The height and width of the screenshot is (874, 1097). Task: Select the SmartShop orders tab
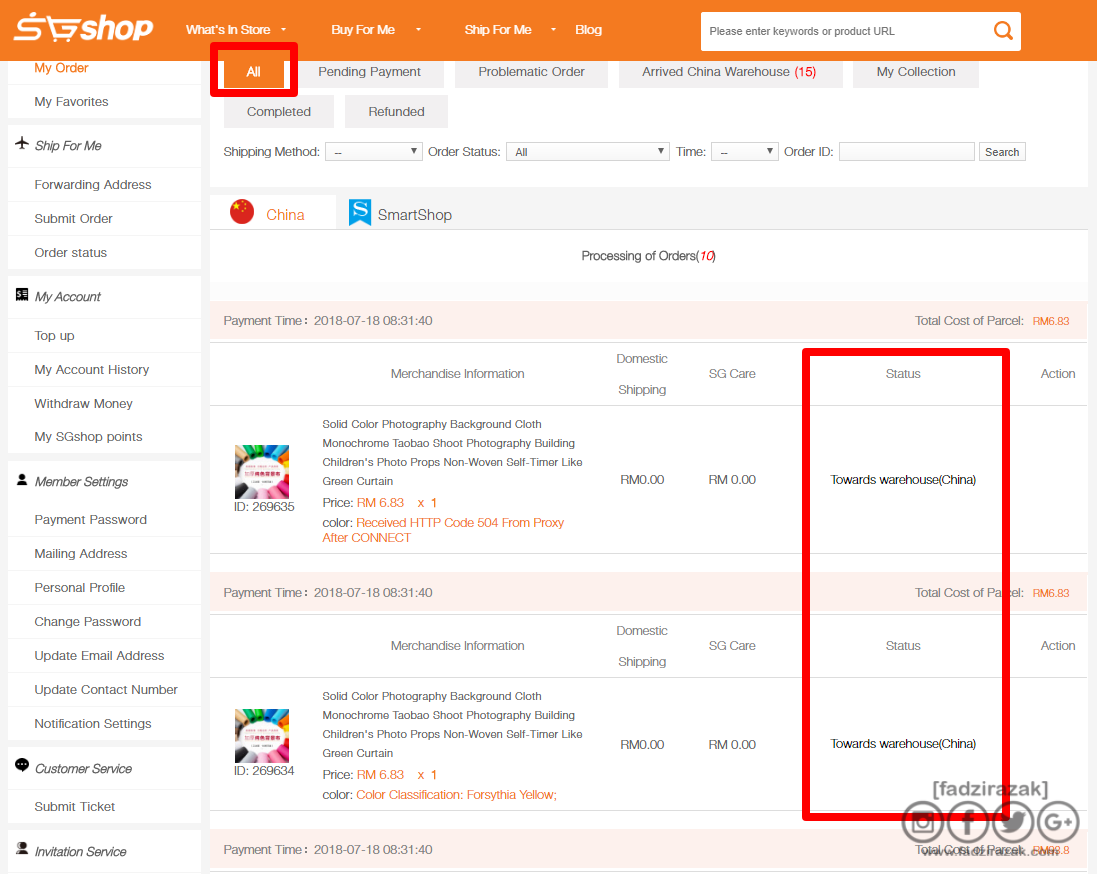[x=400, y=213]
